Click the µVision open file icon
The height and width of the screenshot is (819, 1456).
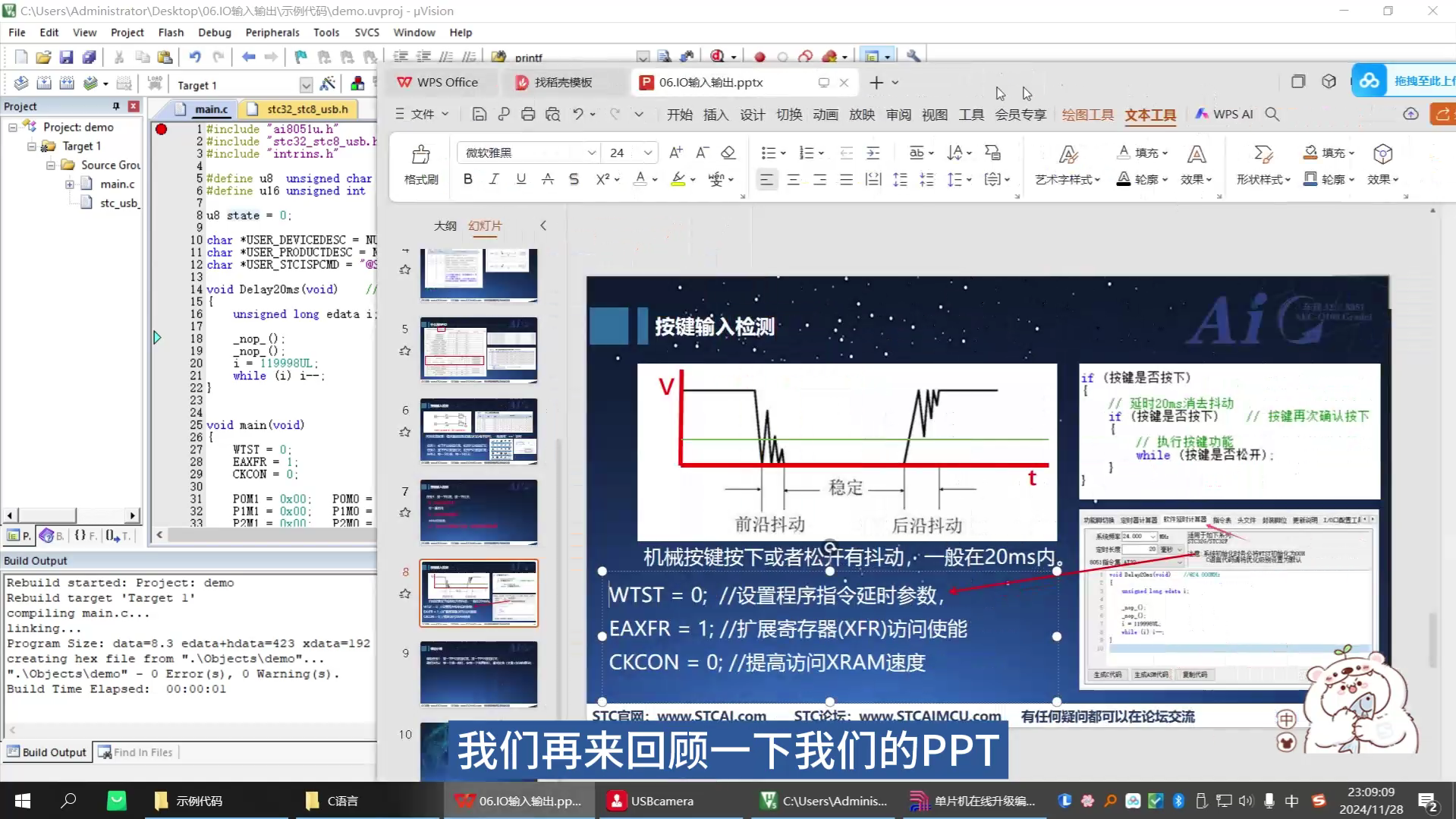(x=43, y=57)
